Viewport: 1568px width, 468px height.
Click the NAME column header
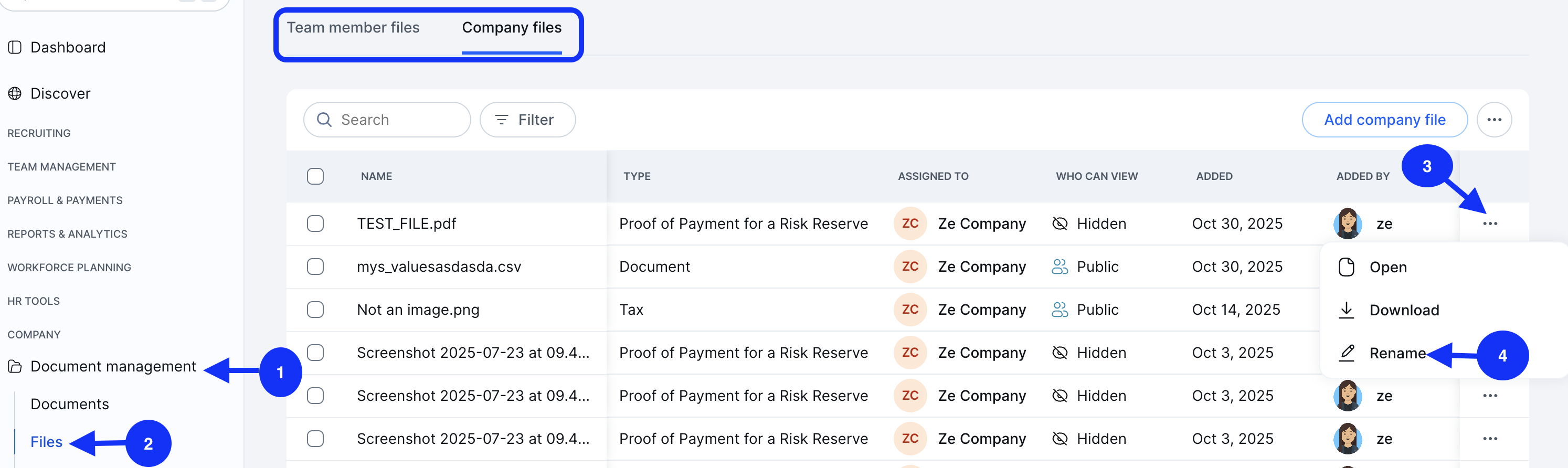coord(376,176)
